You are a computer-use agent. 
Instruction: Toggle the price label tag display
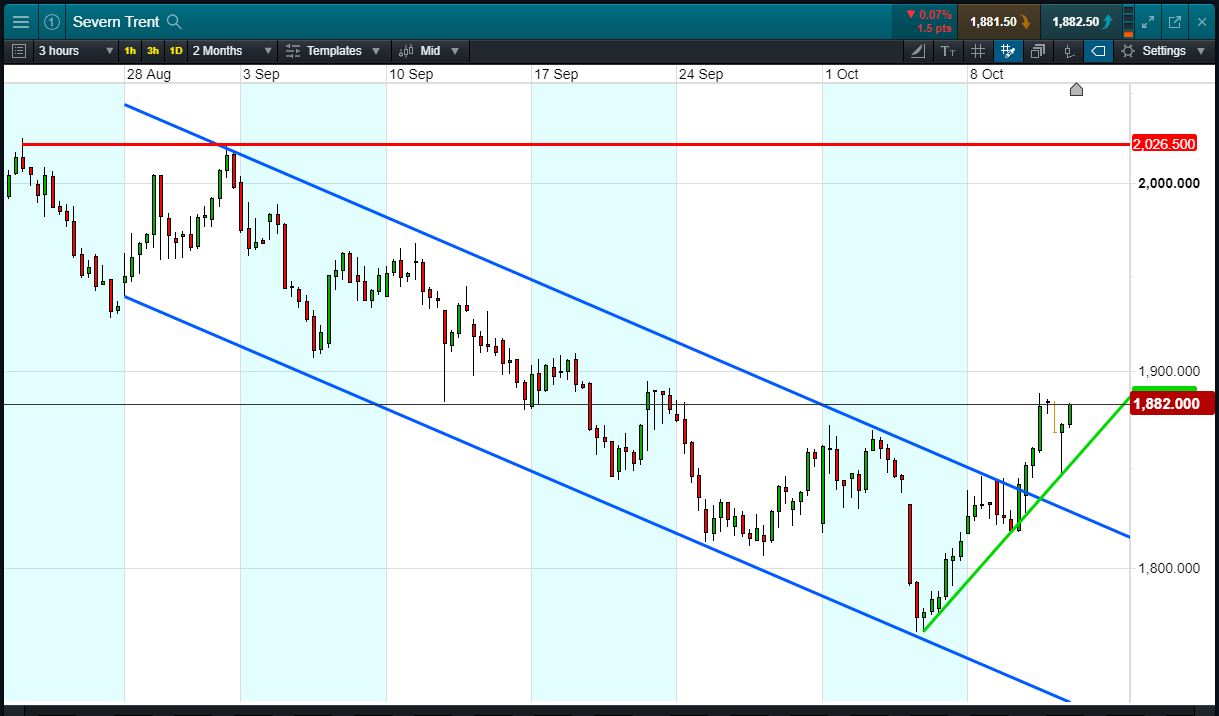1098,51
